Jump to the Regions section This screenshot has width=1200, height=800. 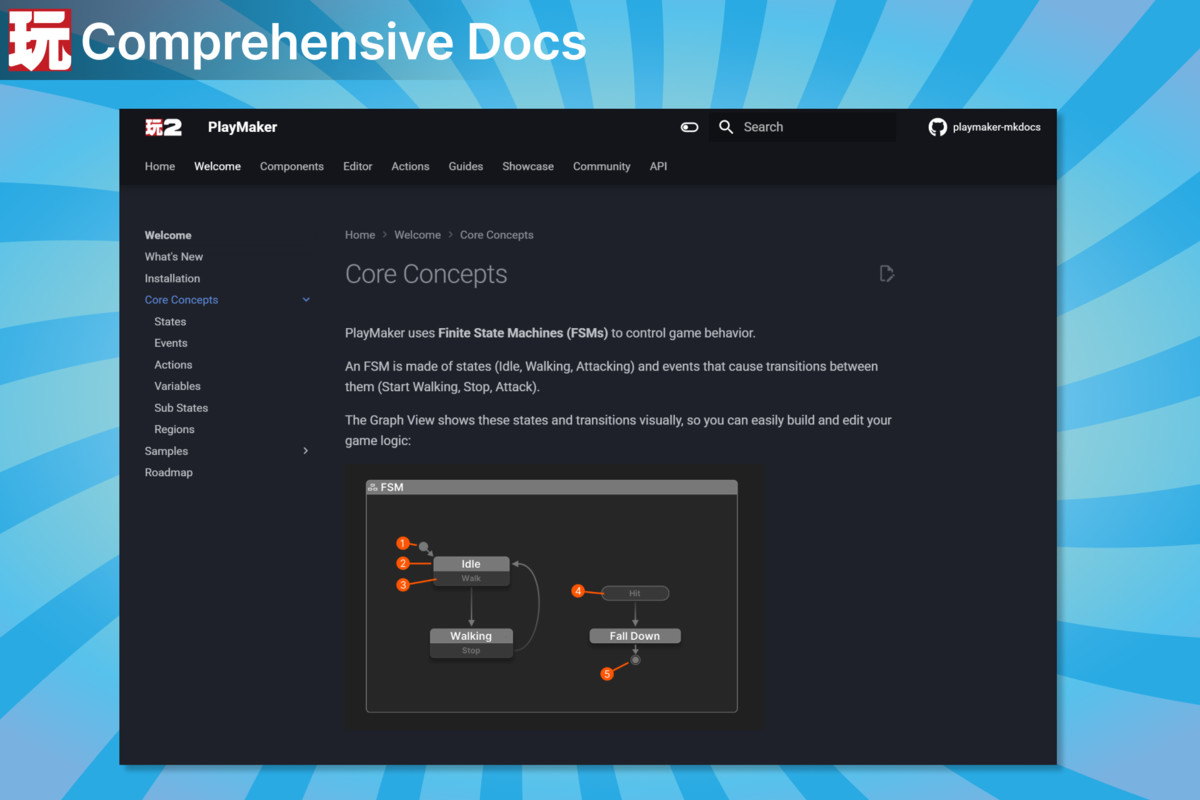pos(174,429)
